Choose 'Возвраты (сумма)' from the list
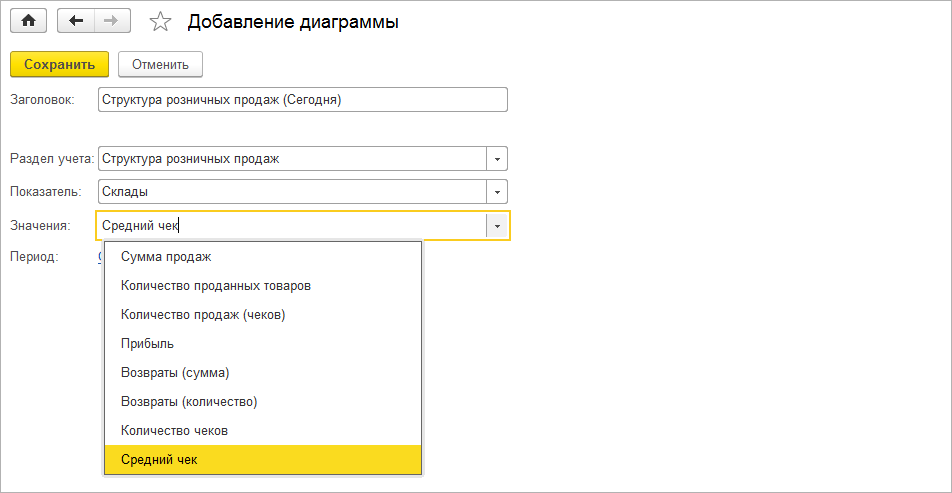952x493 pixels. [x=175, y=373]
